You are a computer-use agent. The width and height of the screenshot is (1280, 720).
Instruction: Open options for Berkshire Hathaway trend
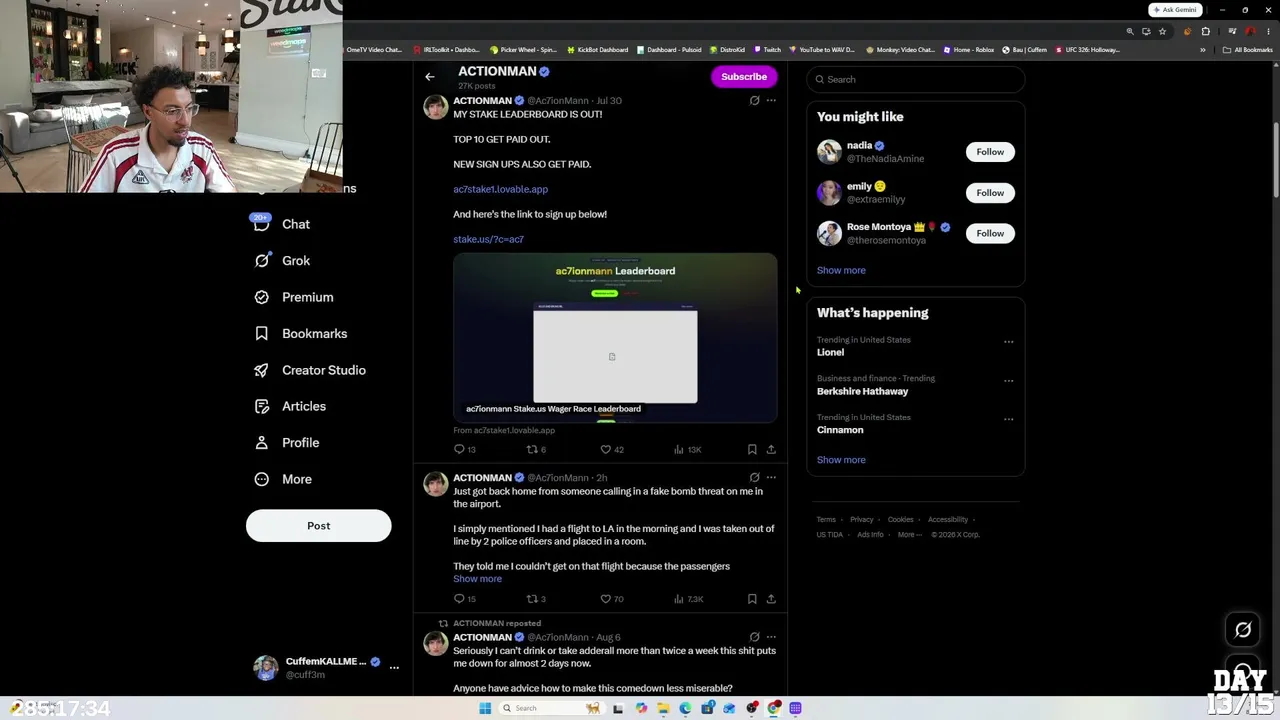click(x=1008, y=381)
